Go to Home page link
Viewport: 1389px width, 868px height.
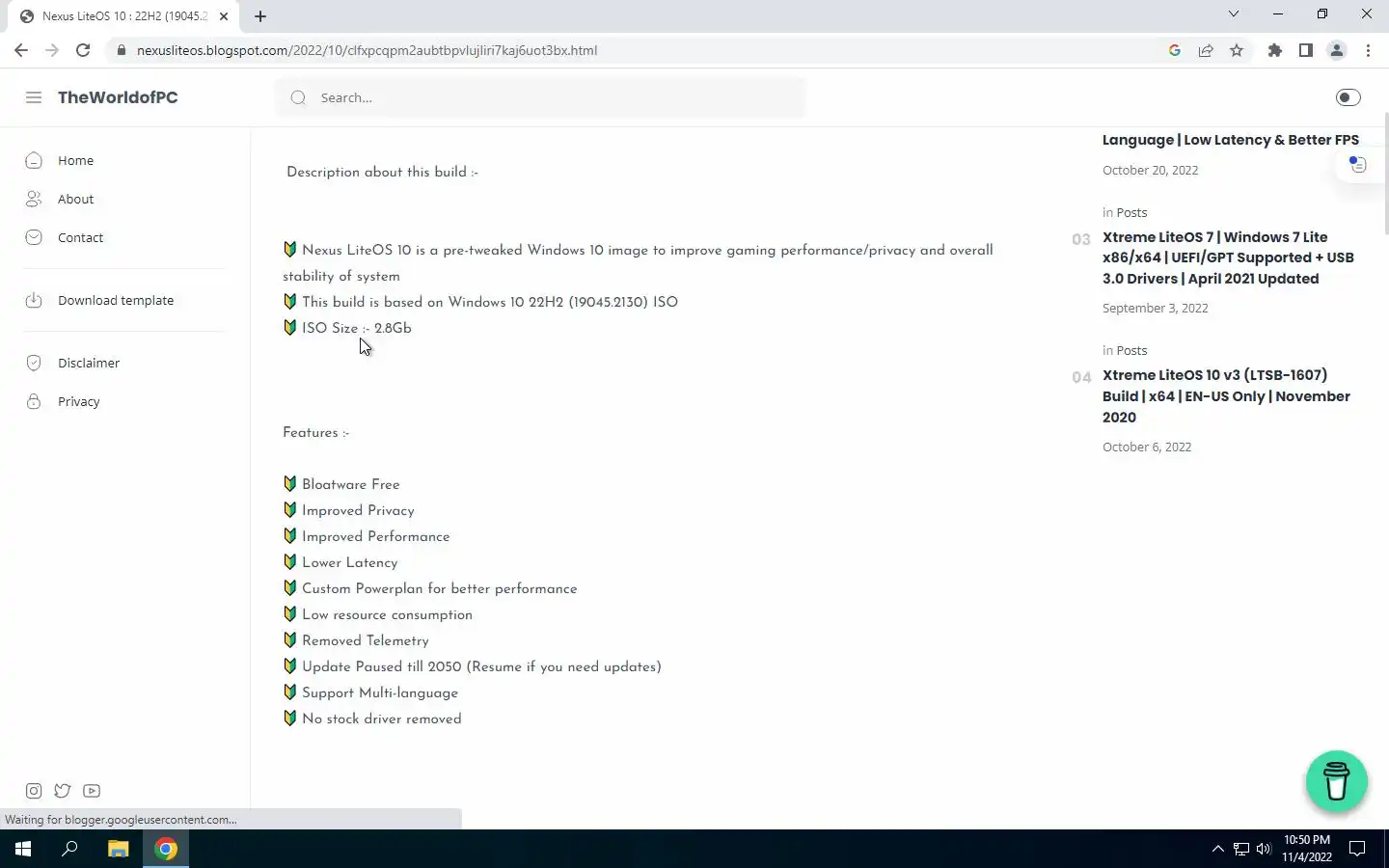tap(75, 160)
